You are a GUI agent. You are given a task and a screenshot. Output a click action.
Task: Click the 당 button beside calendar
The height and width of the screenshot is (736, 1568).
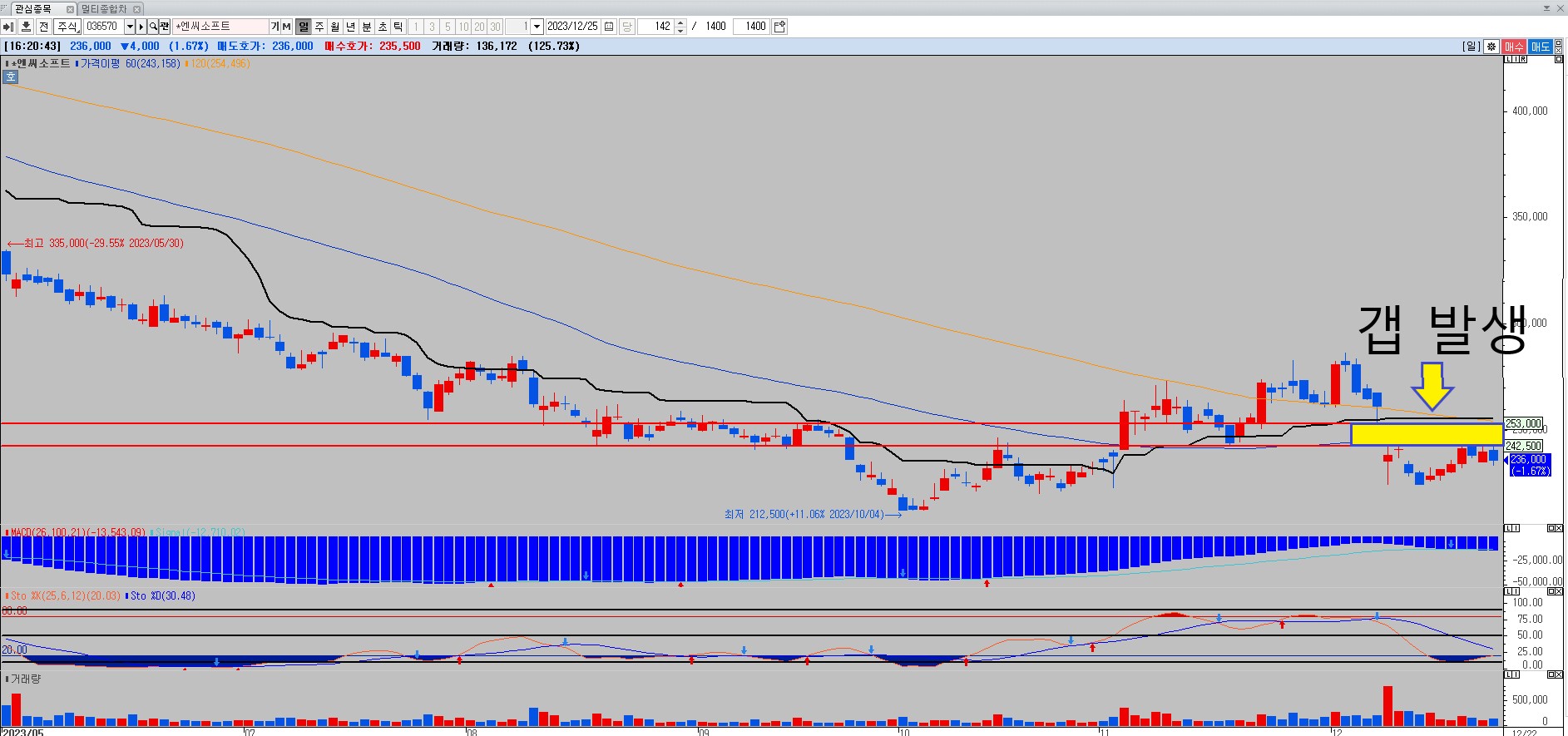(626, 27)
